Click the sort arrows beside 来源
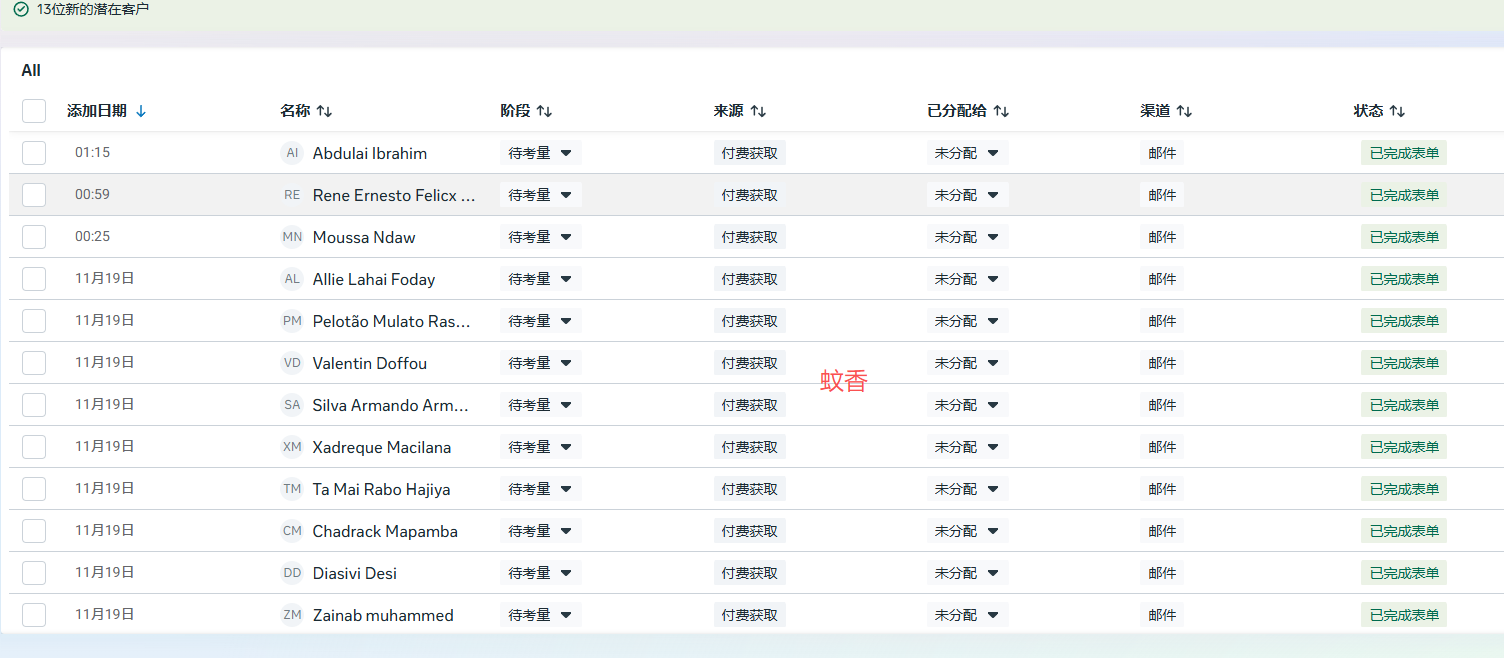1504x658 pixels. point(758,111)
